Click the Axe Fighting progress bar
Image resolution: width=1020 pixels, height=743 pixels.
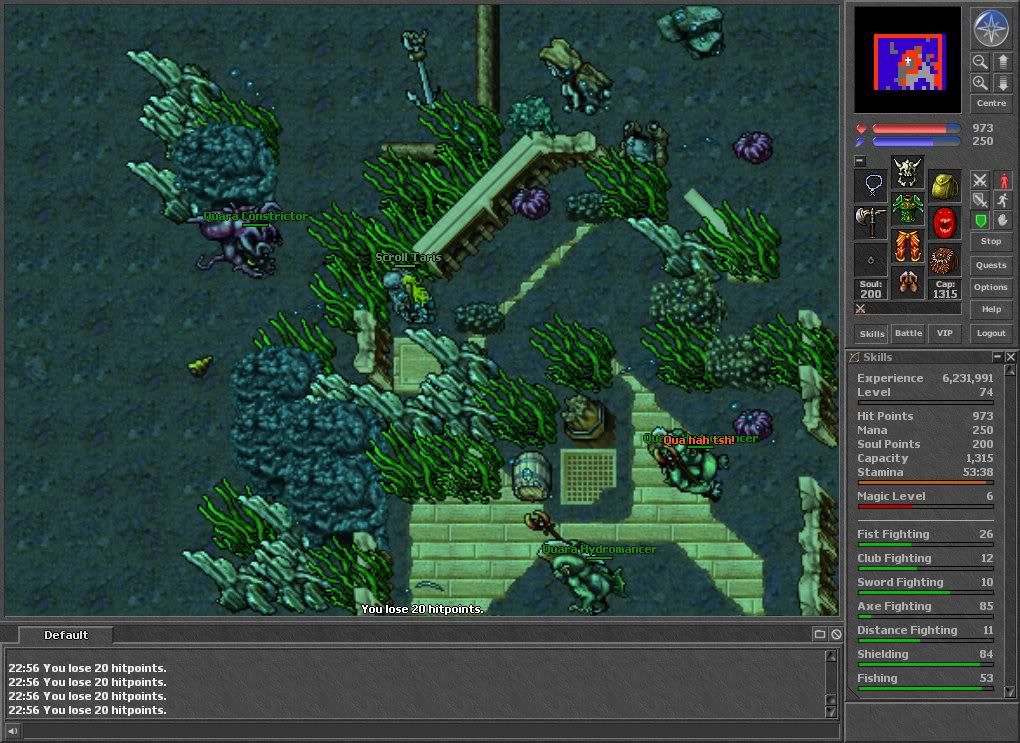pos(925,616)
